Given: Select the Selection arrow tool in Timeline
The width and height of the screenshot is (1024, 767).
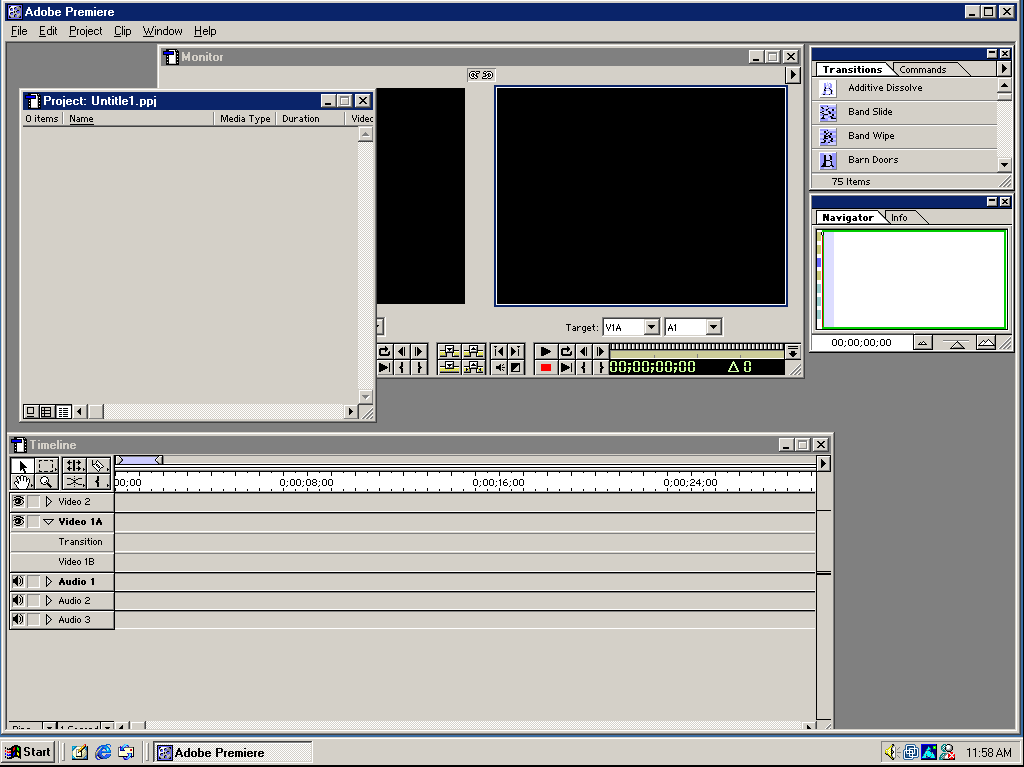Looking at the screenshot, I should [x=22, y=466].
